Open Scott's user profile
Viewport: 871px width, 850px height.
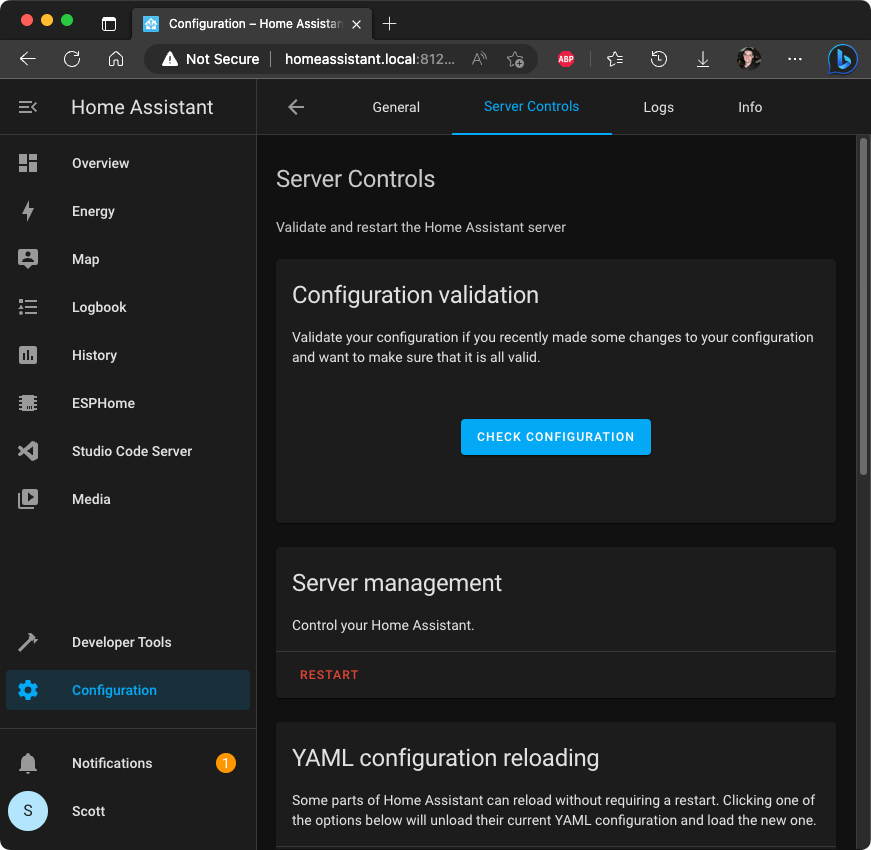pyautogui.click(x=88, y=811)
